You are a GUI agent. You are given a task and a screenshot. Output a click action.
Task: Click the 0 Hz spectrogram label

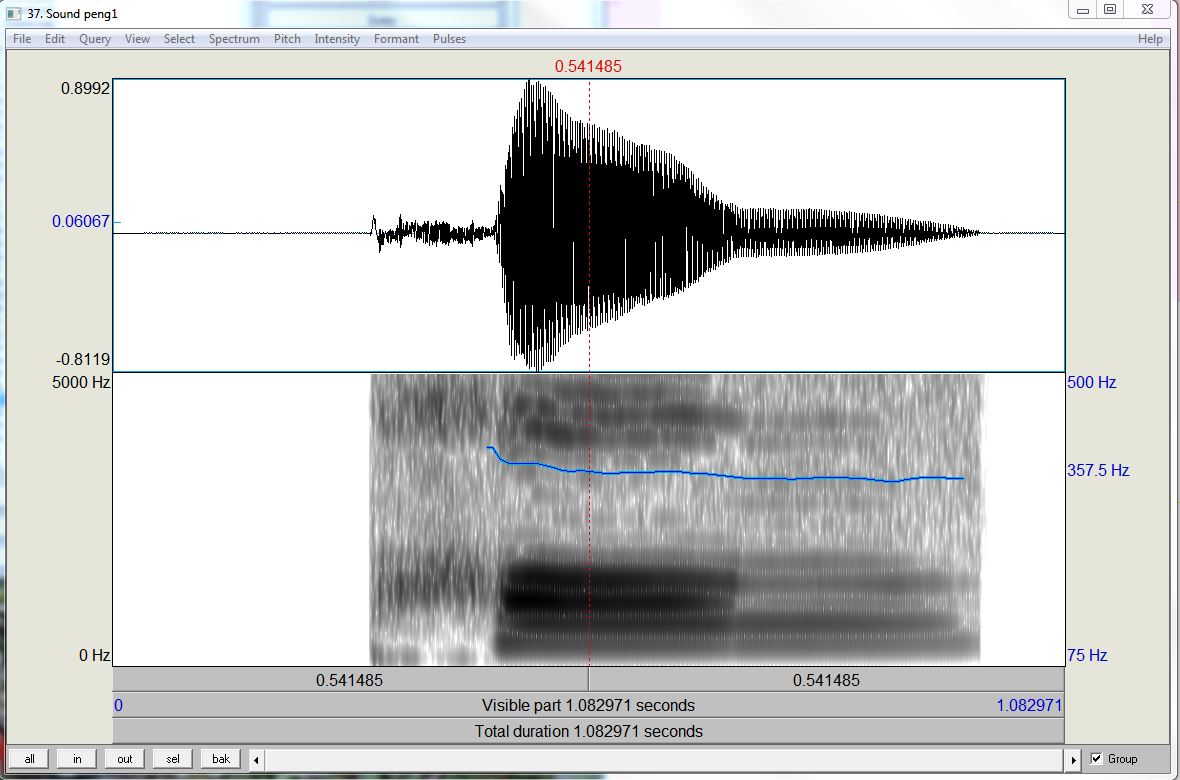95,655
